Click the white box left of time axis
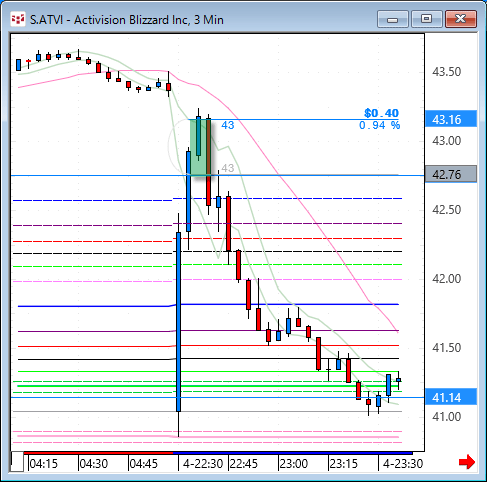487x482 pixels. tap(17, 462)
